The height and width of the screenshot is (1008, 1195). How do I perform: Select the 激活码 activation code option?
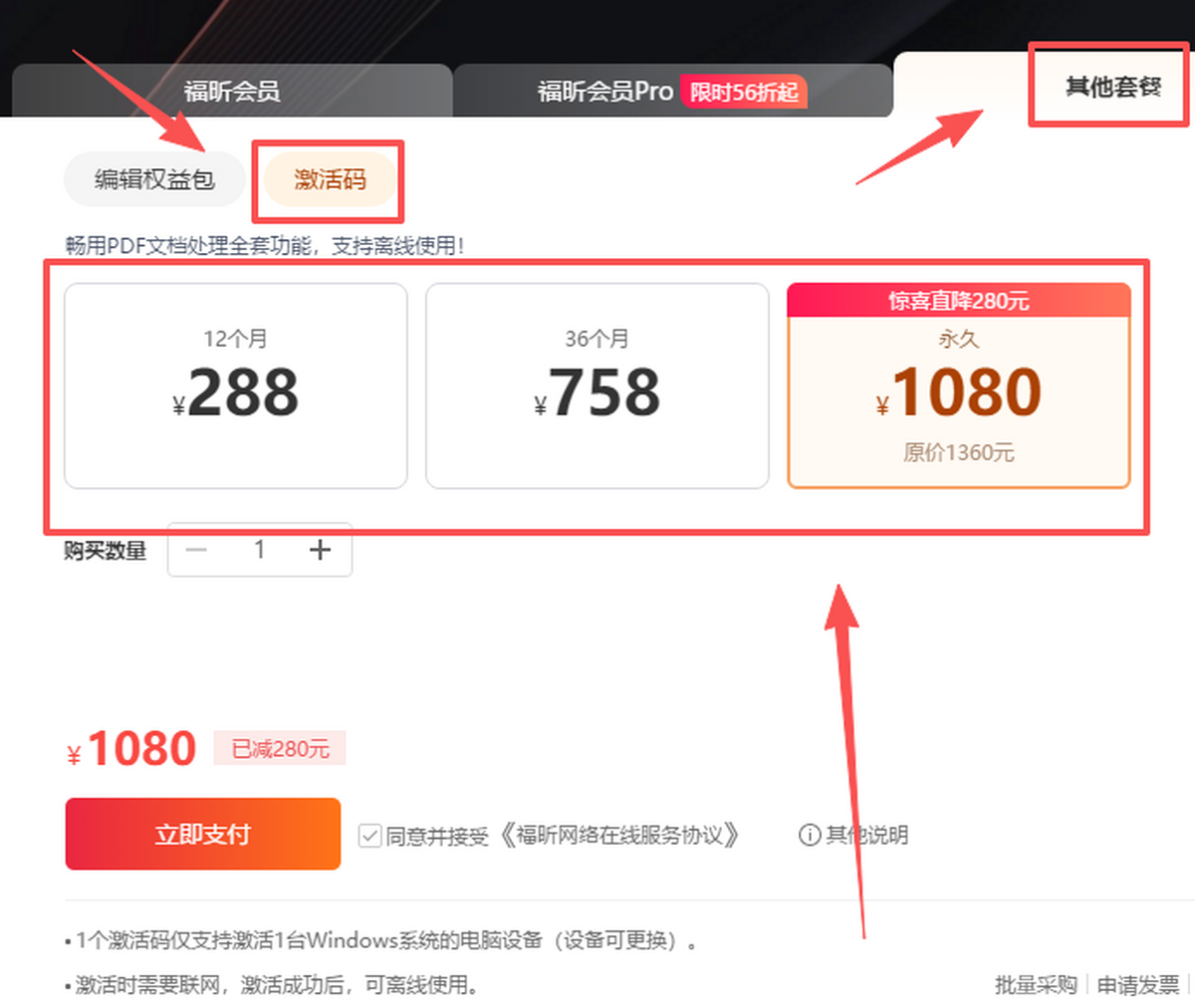pyautogui.click(x=329, y=179)
